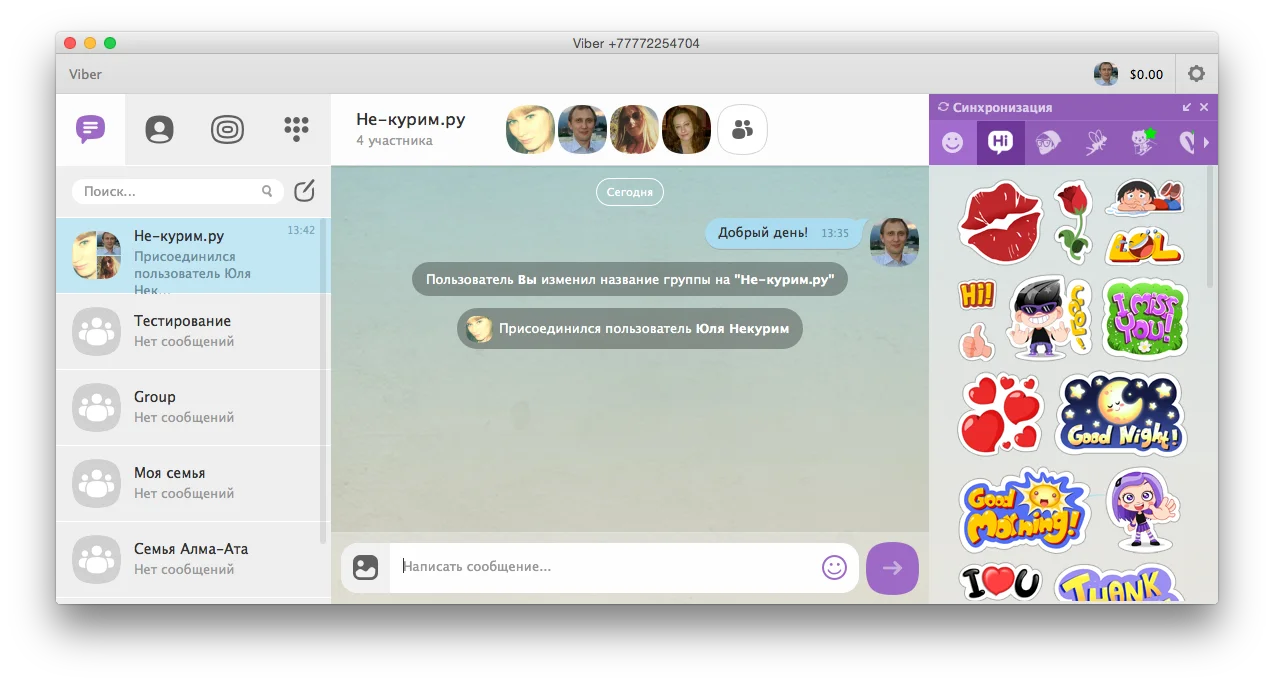The height and width of the screenshot is (684, 1274).
Task: Click the group renamed system message
Action: tap(630, 280)
